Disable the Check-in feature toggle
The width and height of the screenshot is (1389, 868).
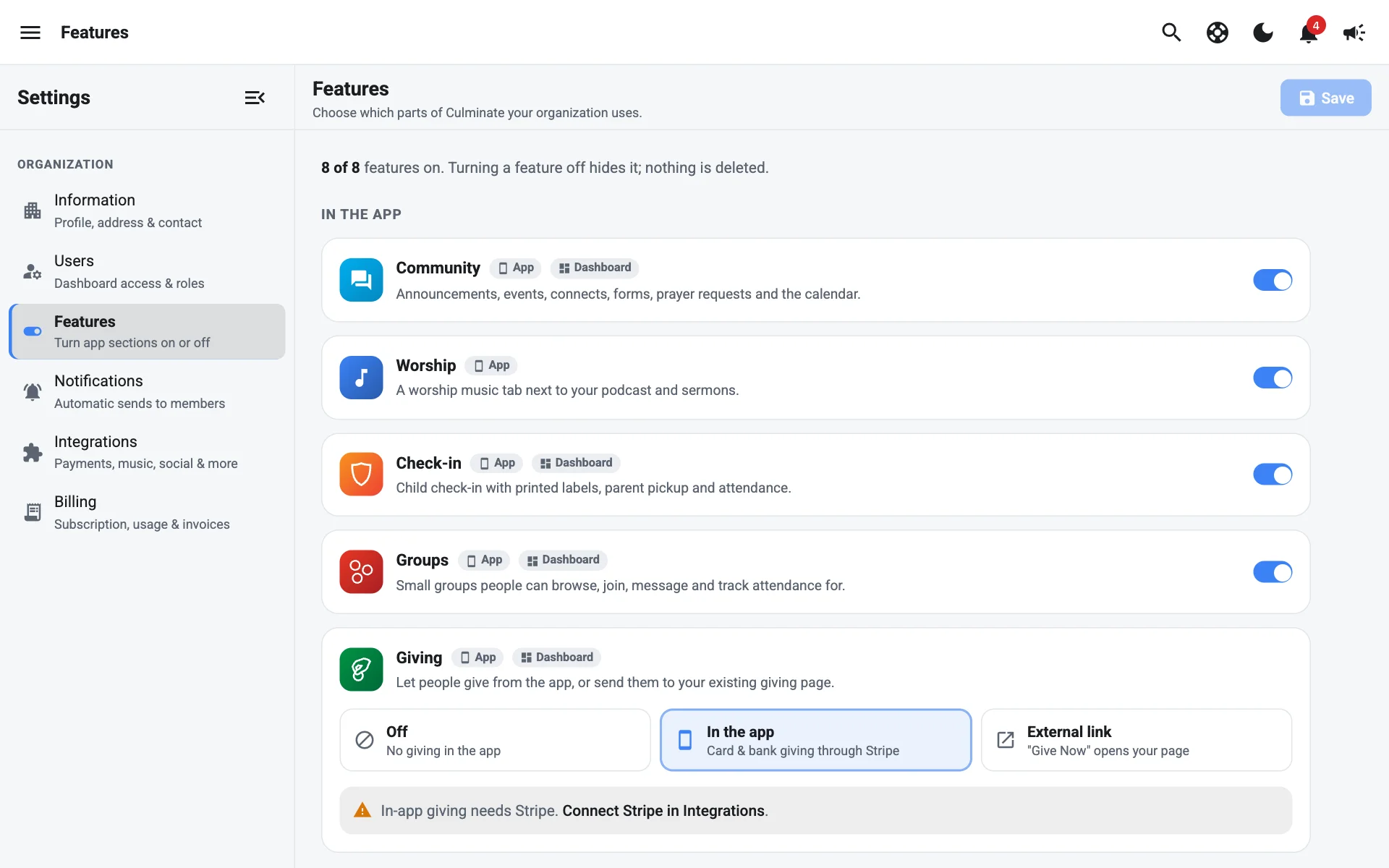coord(1273,475)
